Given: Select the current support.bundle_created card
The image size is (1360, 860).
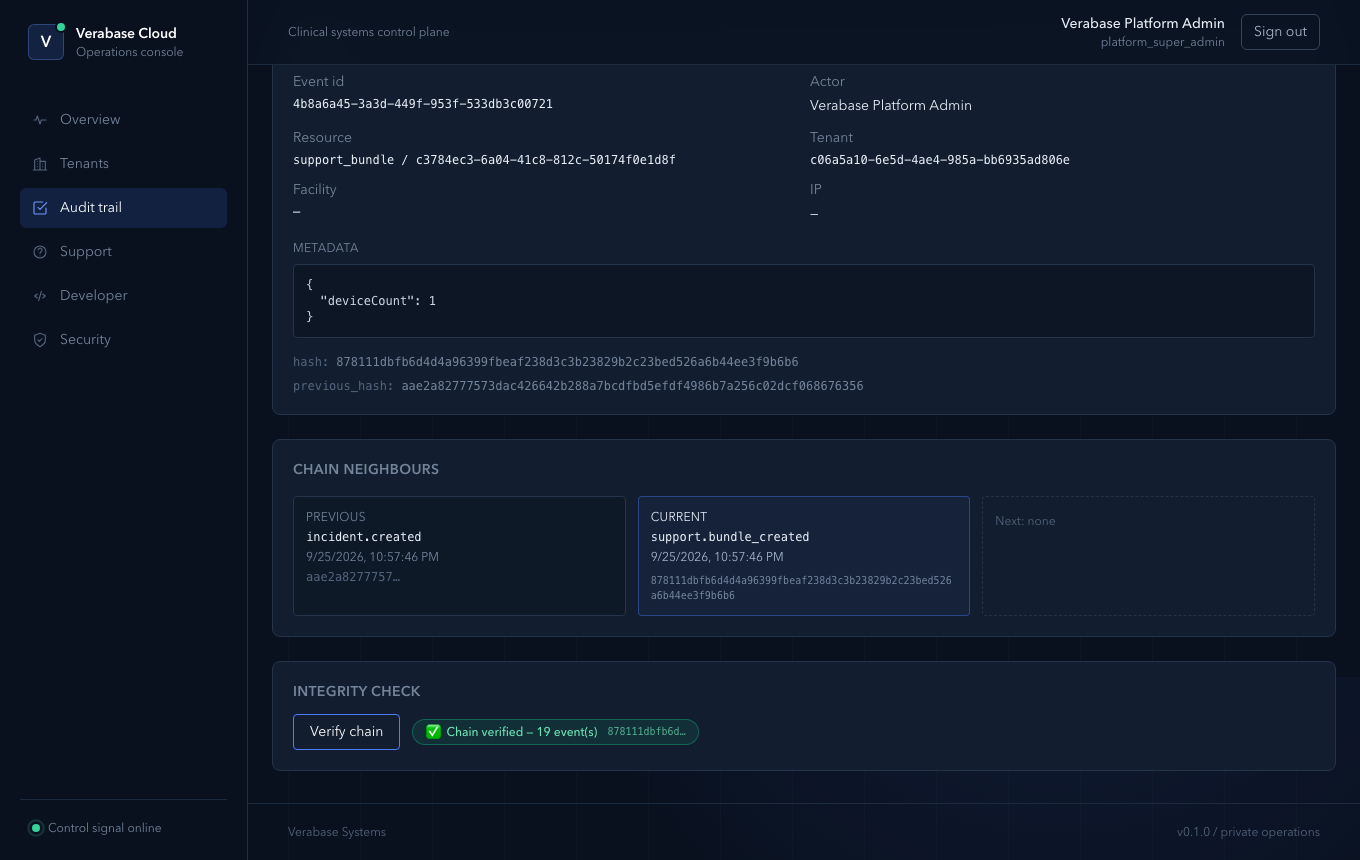Looking at the screenshot, I should [804, 556].
